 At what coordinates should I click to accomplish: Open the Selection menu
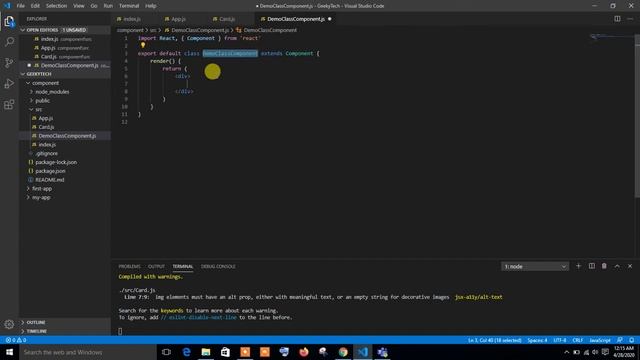[x=56, y=6]
